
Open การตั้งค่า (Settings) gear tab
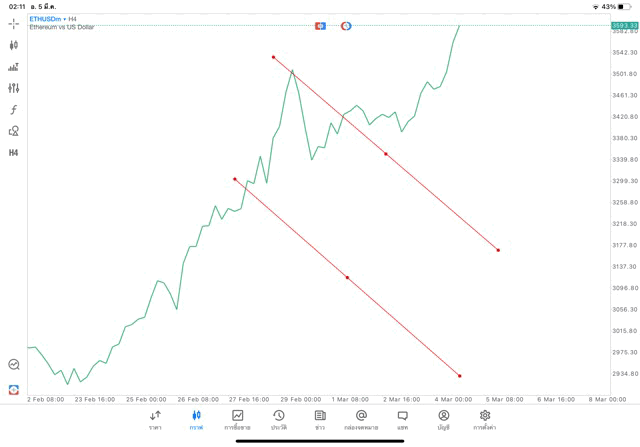[485, 419]
